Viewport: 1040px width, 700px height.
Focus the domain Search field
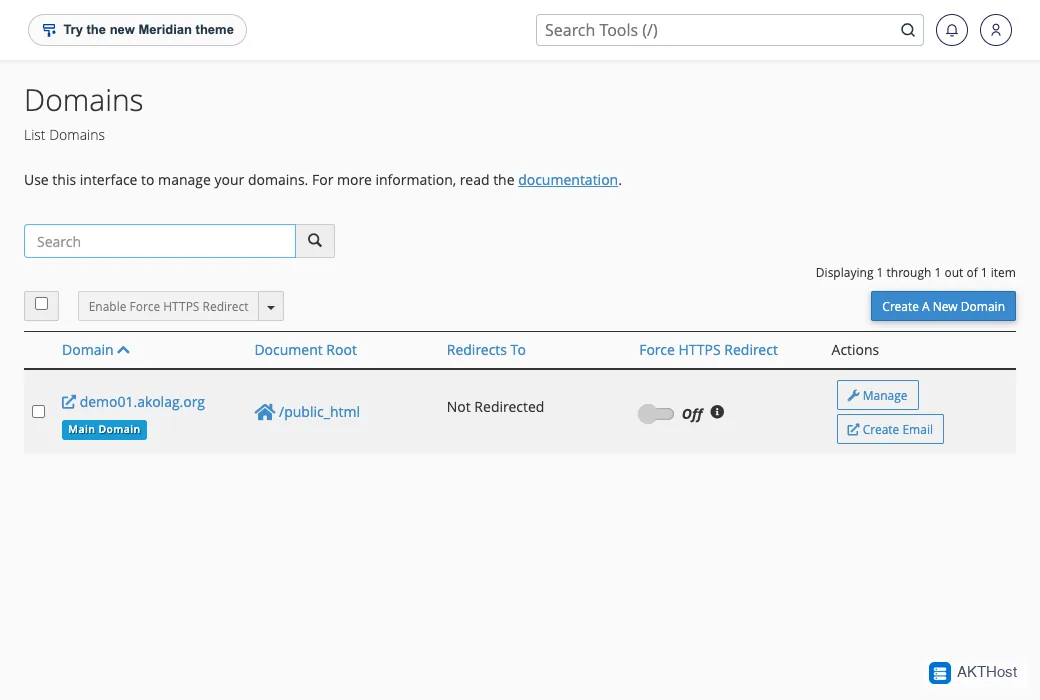[x=160, y=241]
